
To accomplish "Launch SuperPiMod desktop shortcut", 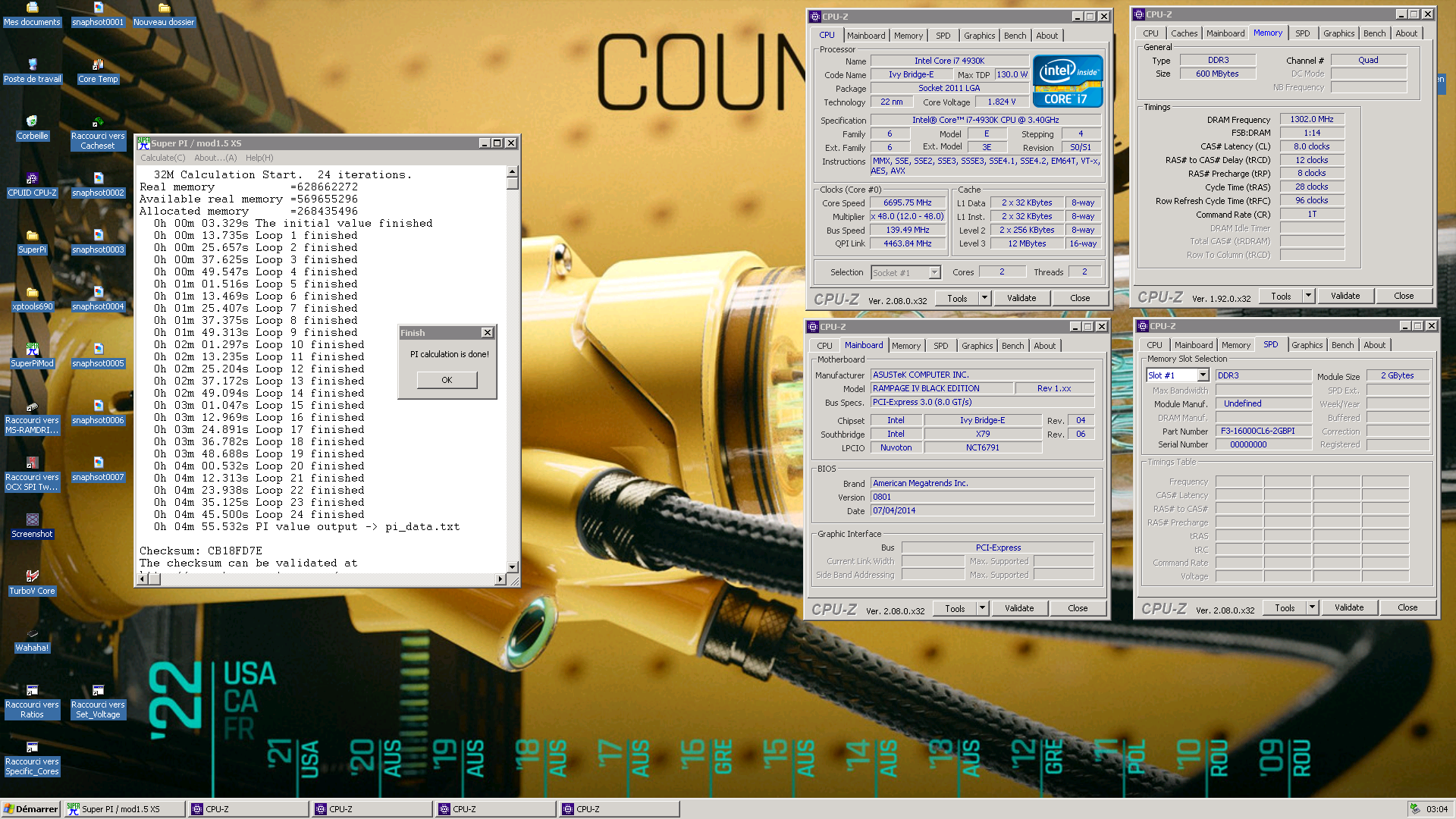I will tap(32, 356).
